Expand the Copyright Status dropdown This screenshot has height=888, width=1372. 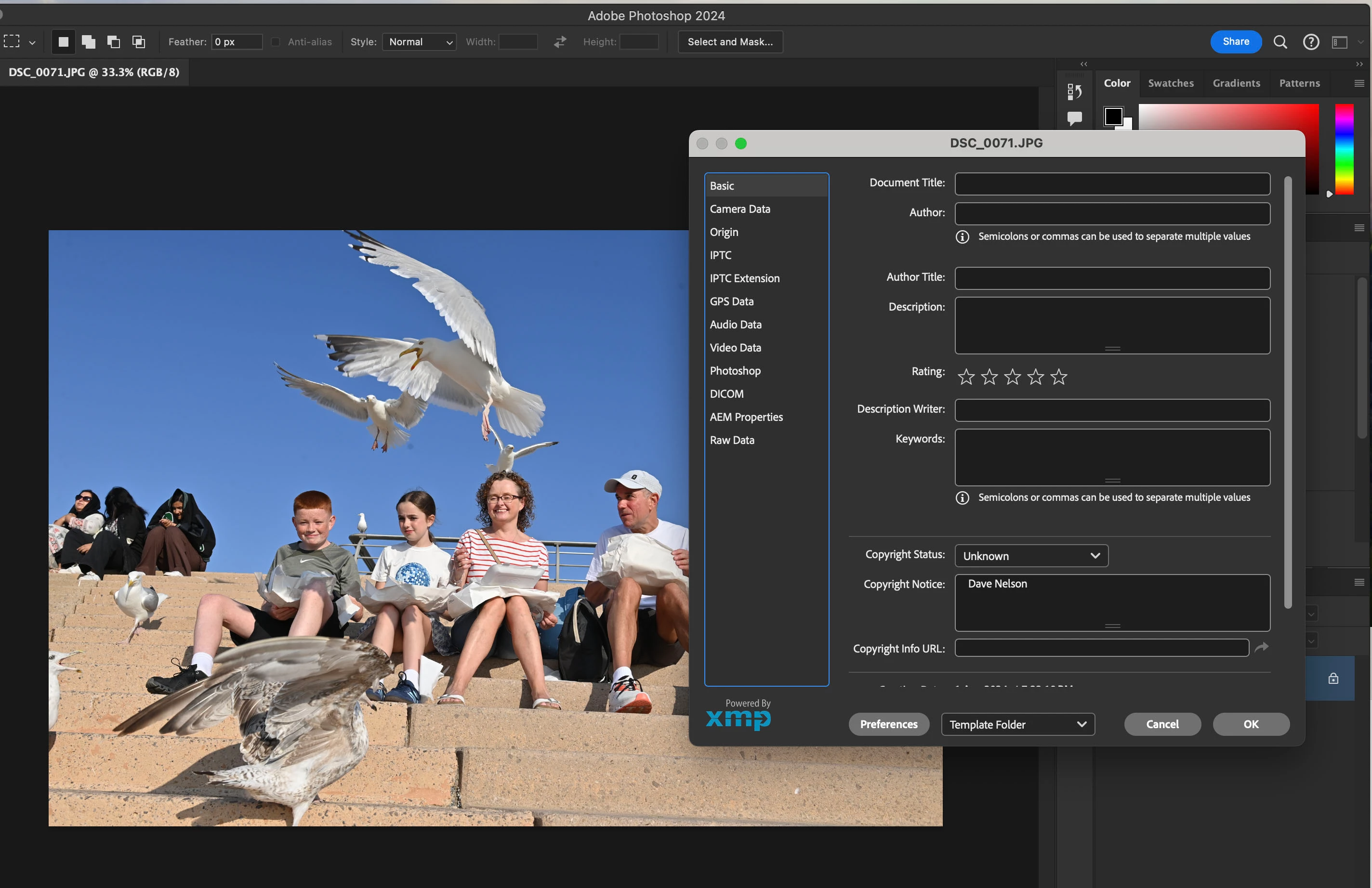[1031, 556]
